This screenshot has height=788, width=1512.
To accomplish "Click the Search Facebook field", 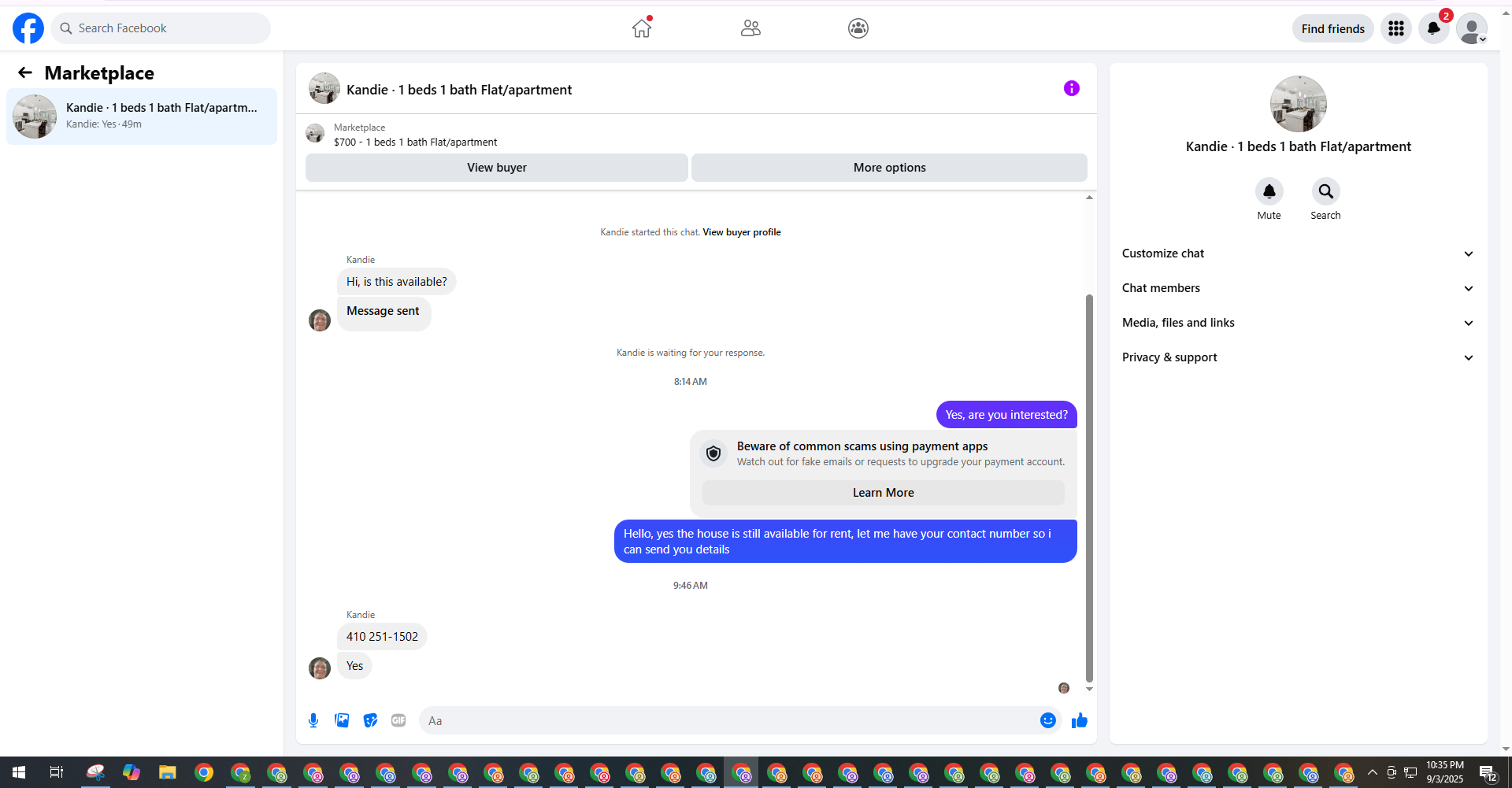I will click(x=161, y=28).
